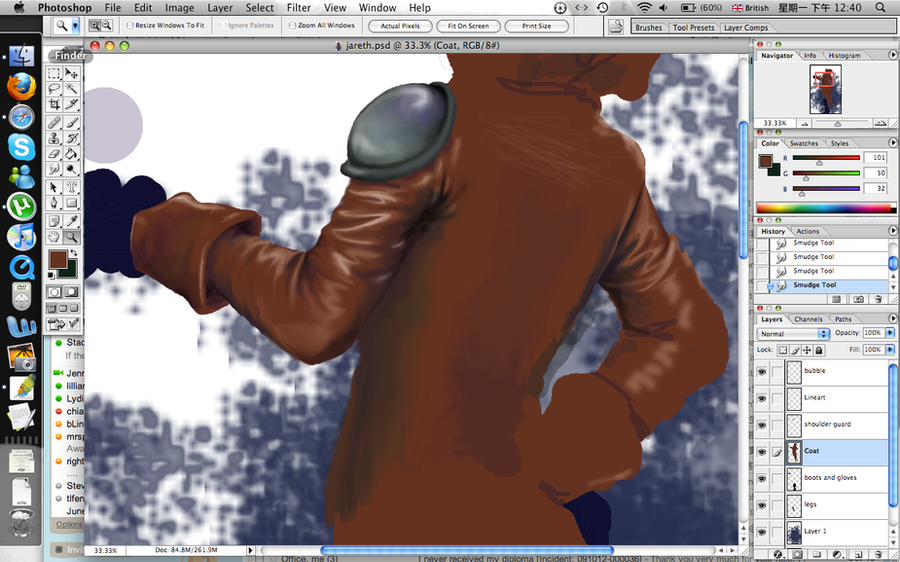Viewport: 900px width, 562px height.
Task: Select the Clone Stamp tool
Action: tap(54, 138)
